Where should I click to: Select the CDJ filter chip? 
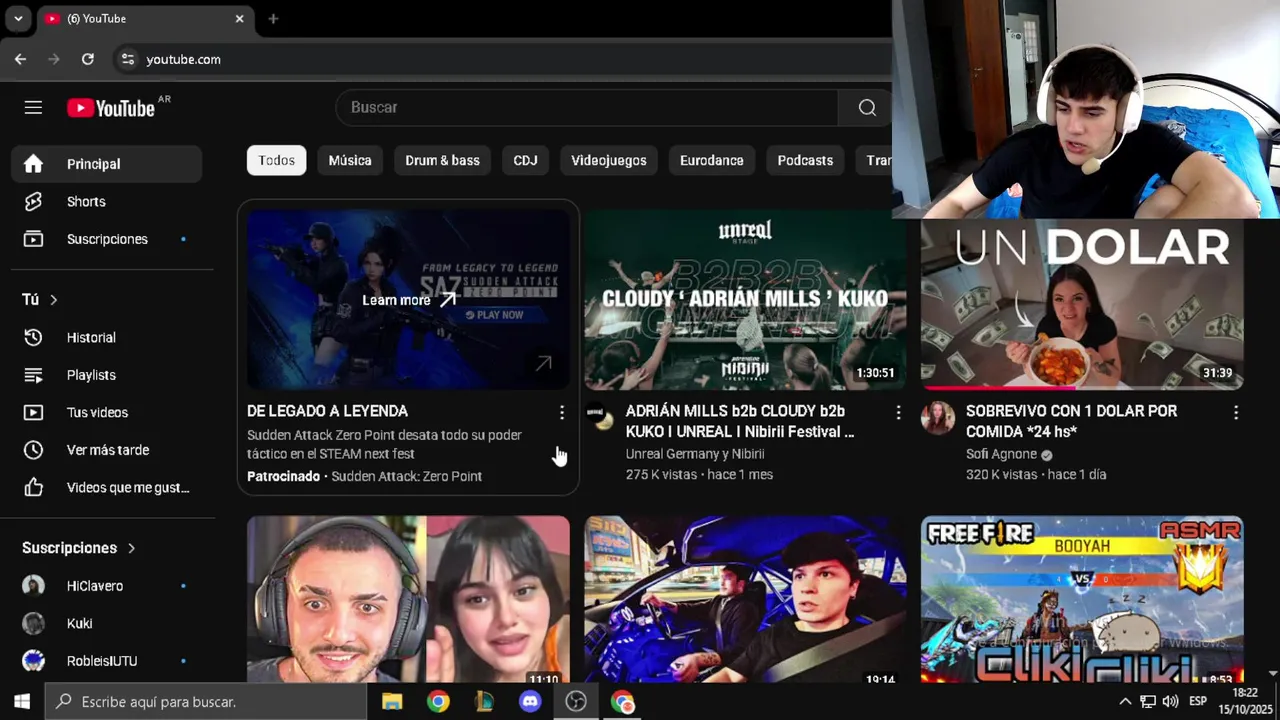tap(525, 160)
